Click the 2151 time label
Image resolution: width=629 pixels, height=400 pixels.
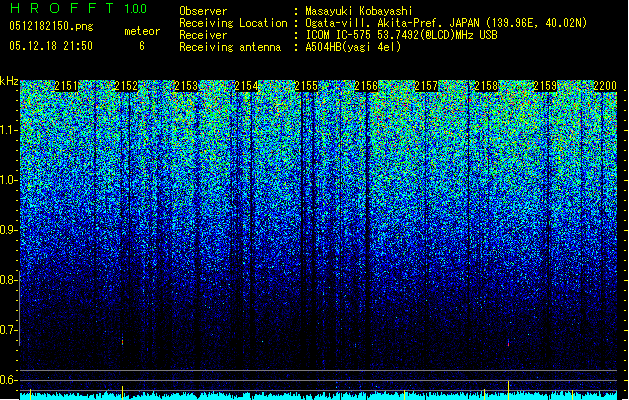point(67,86)
